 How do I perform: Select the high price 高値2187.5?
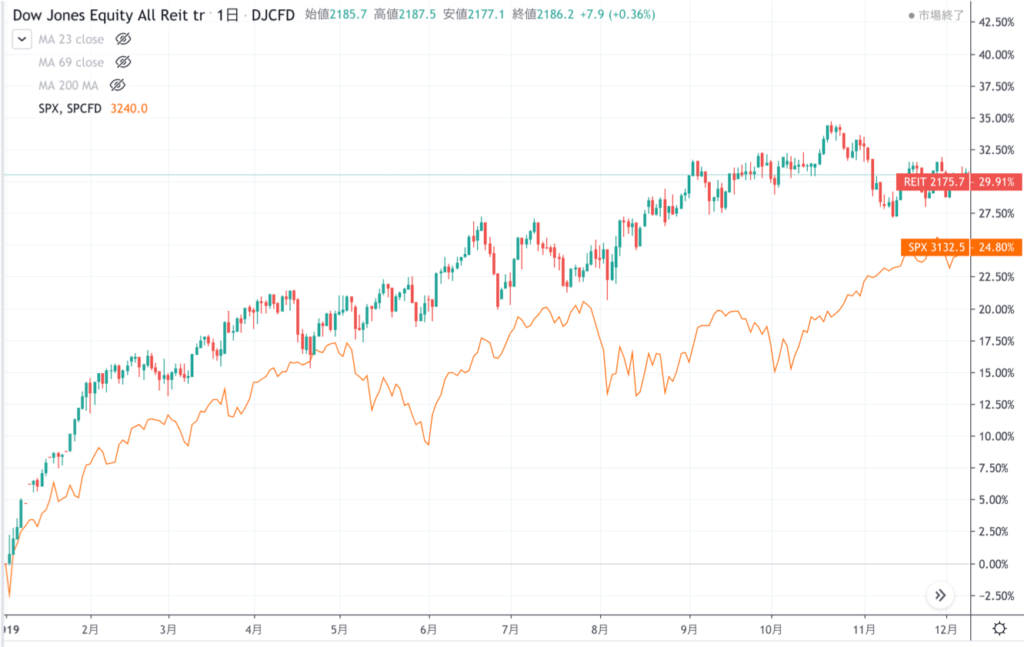[x=405, y=14]
